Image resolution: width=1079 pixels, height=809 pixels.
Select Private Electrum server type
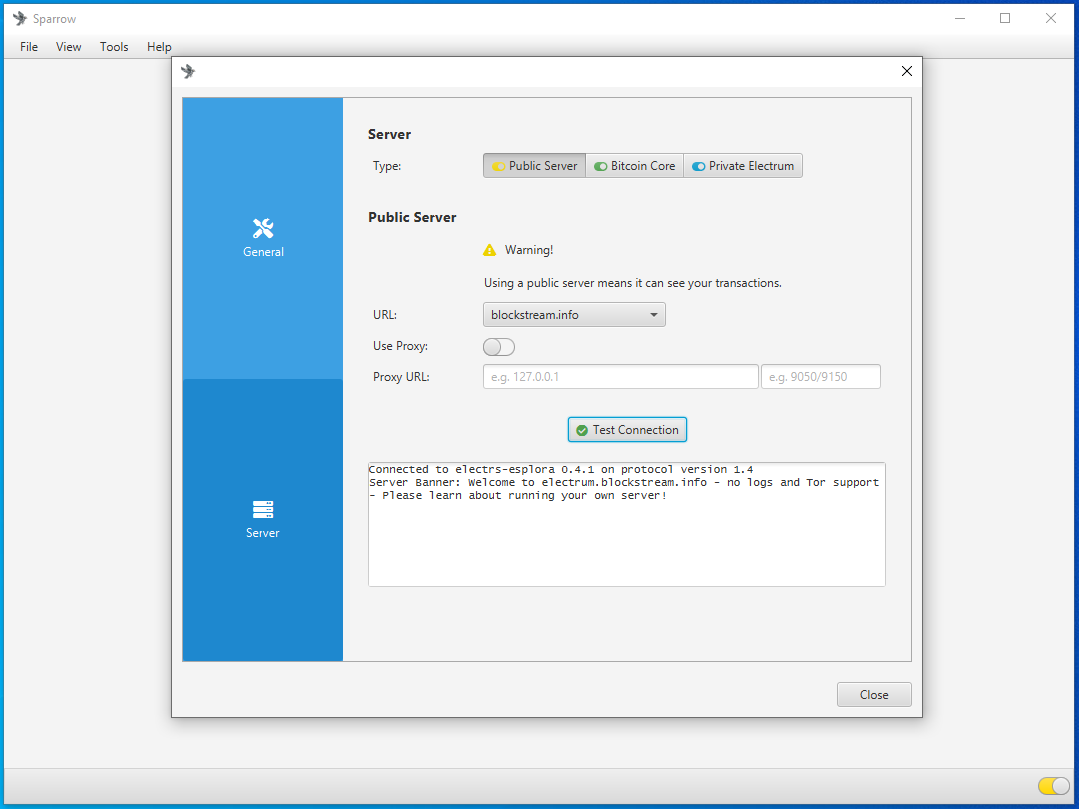[743, 166]
